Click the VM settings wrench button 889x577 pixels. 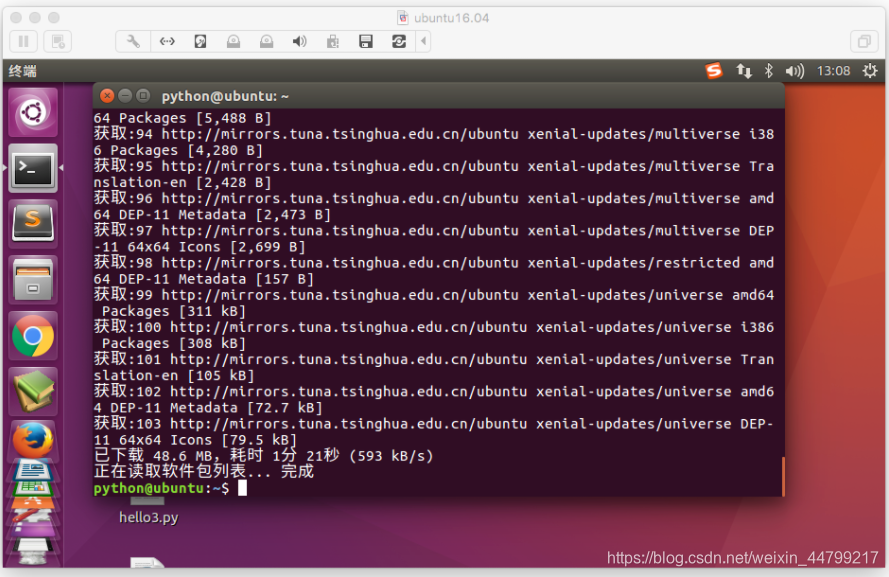131,41
